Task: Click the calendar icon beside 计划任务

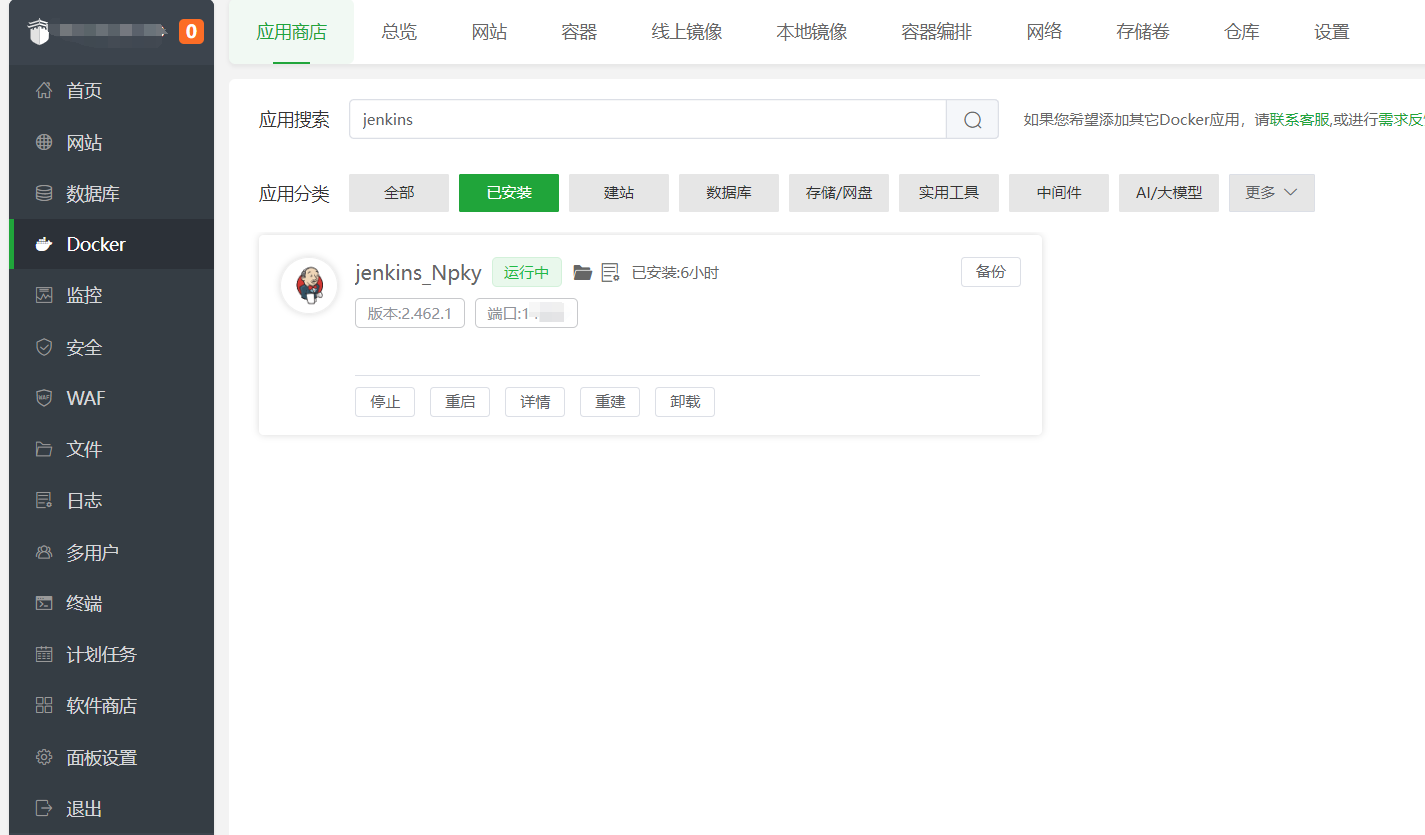Action: tap(43, 654)
